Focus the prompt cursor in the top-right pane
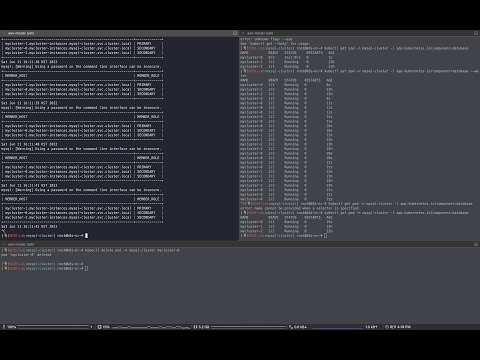 click(326, 236)
